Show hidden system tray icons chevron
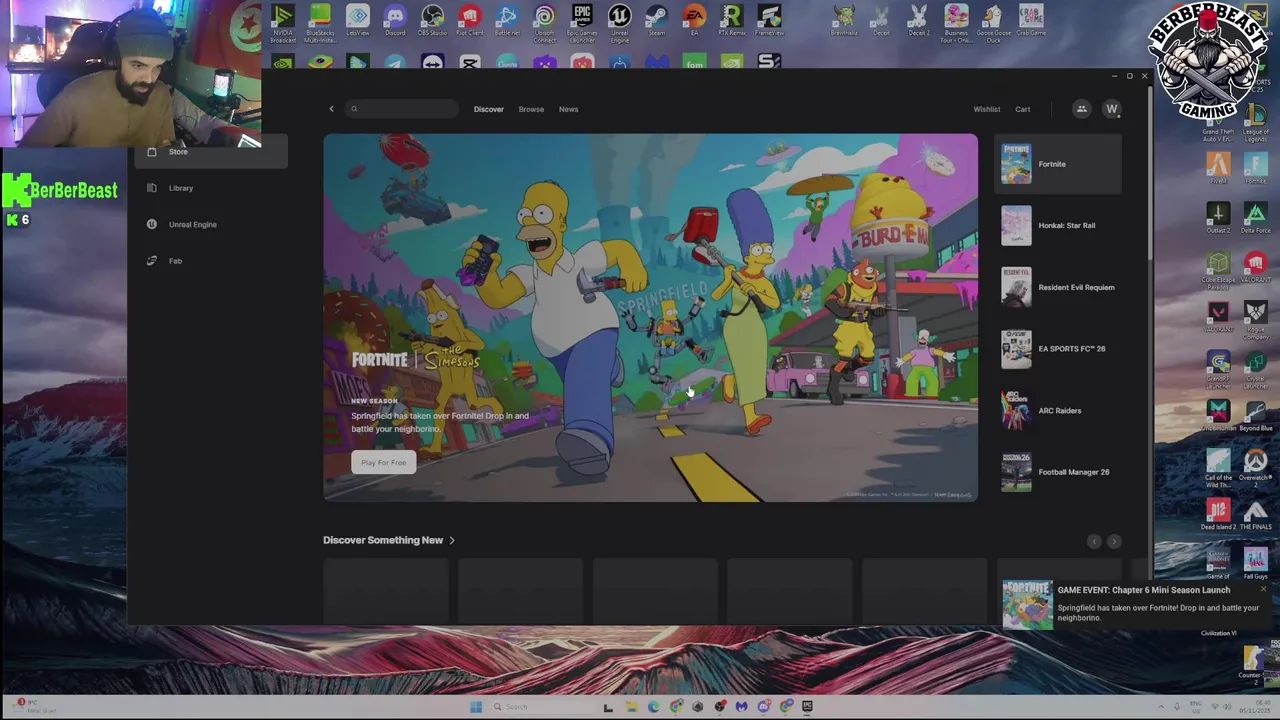Viewport: 1280px width, 720px height. [1161, 707]
